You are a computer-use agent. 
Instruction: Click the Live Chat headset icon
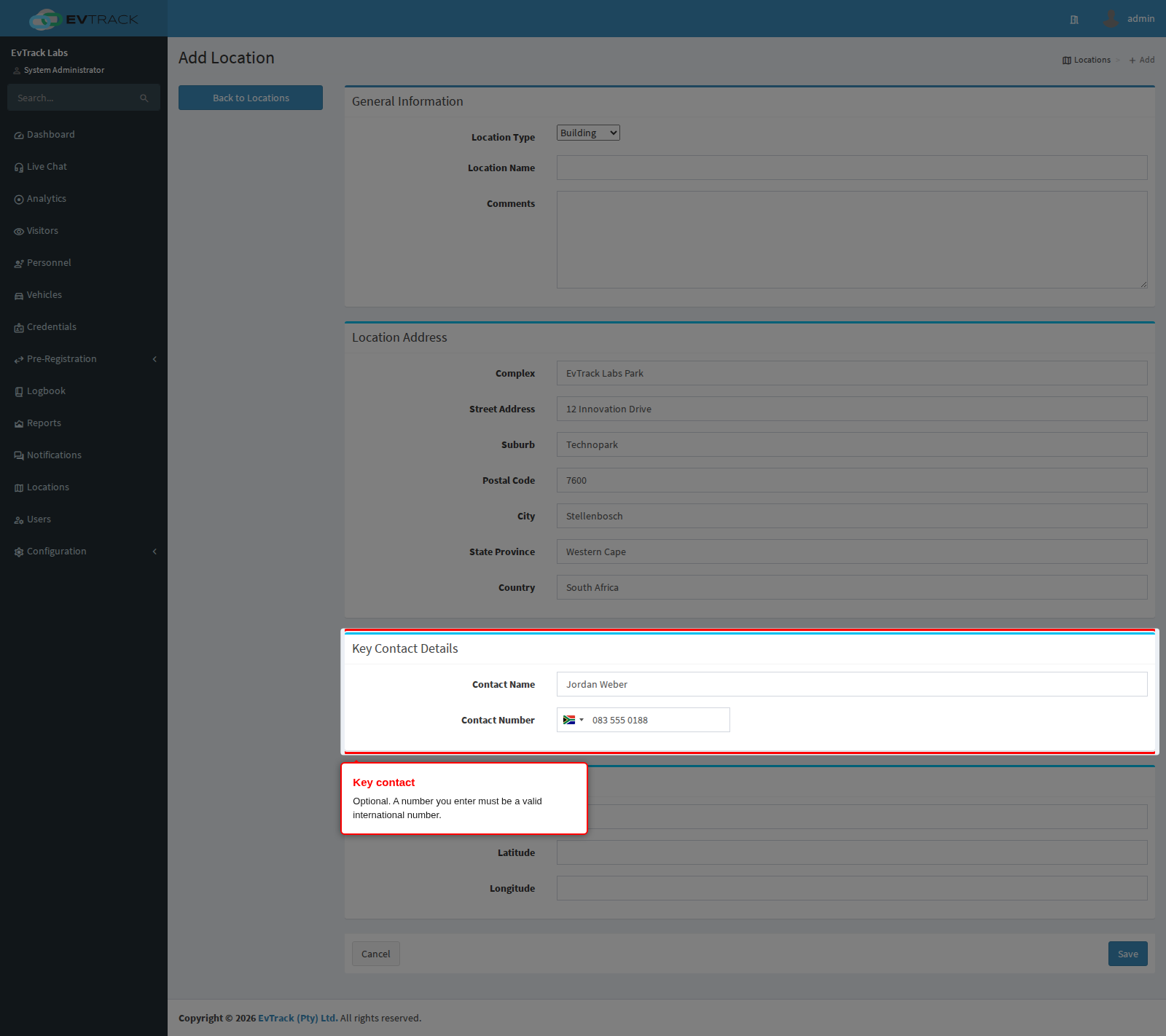[x=19, y=168]
